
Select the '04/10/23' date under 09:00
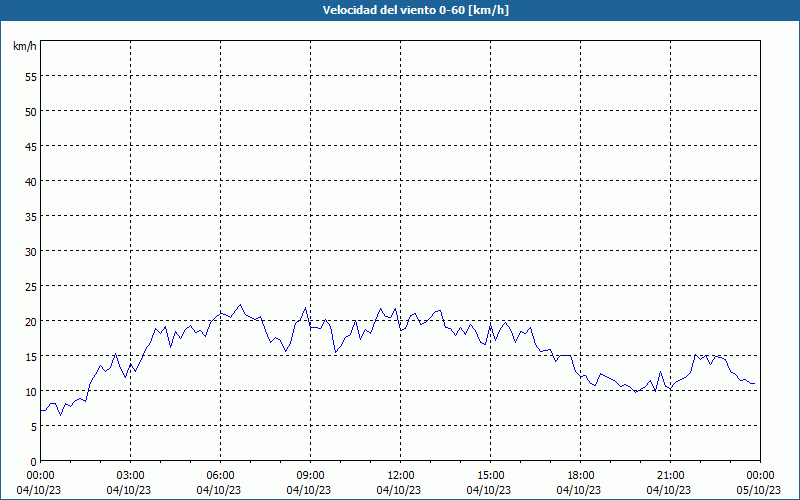tap(309, 490)
